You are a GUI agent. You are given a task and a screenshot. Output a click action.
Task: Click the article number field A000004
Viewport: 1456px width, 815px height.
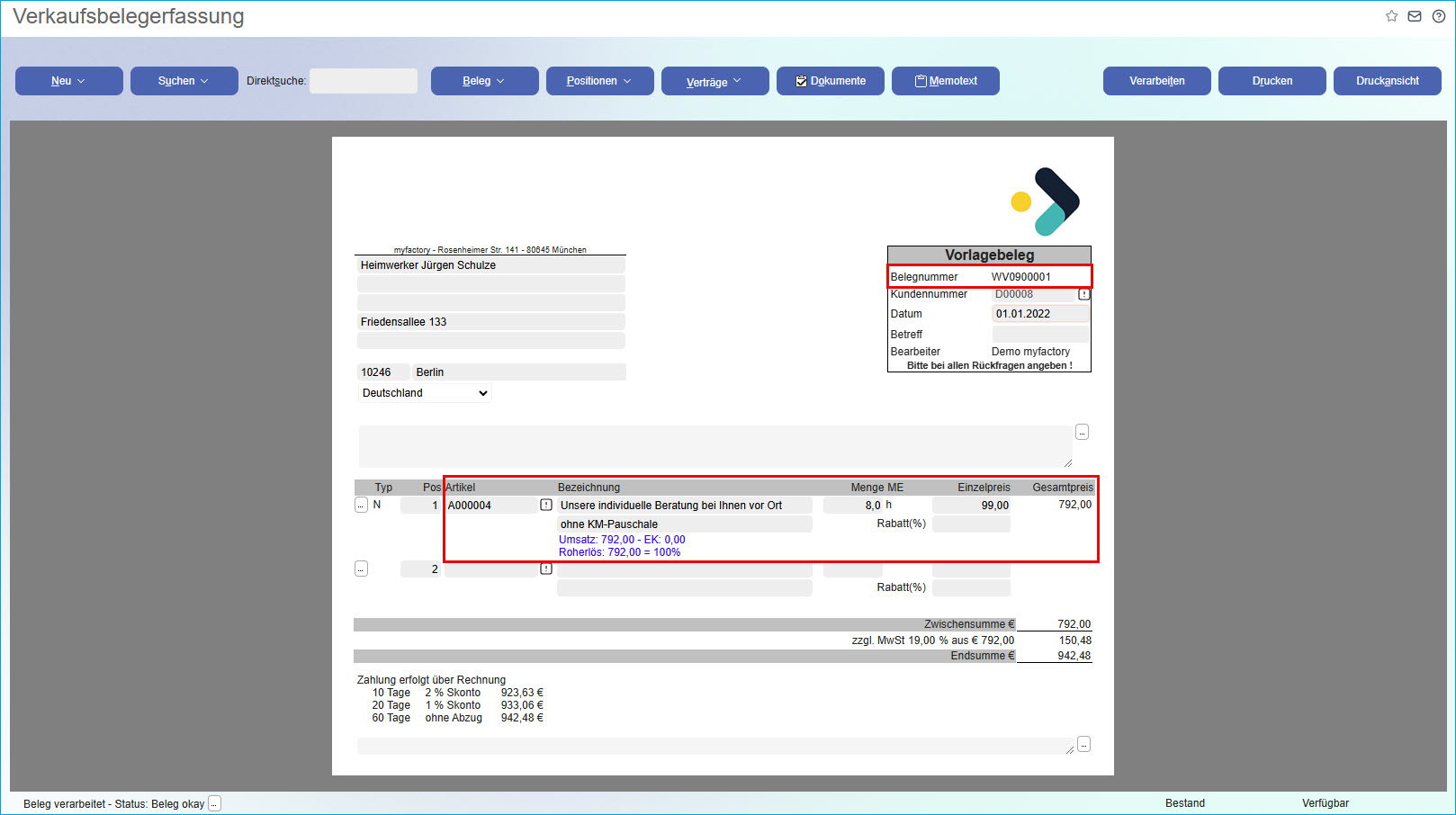tap(491, 506)
